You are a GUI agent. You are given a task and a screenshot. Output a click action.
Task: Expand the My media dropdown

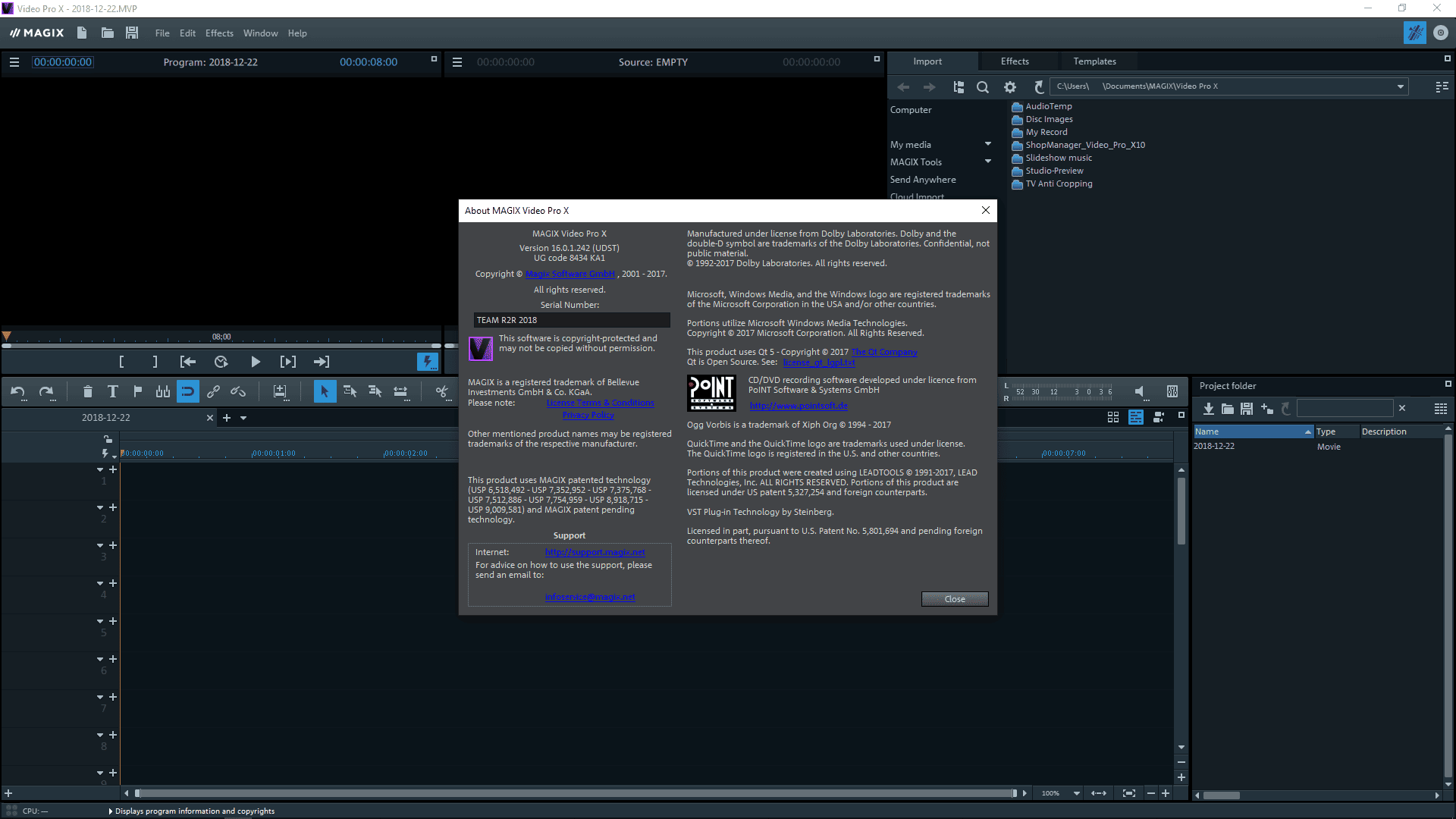click(987, 144)
